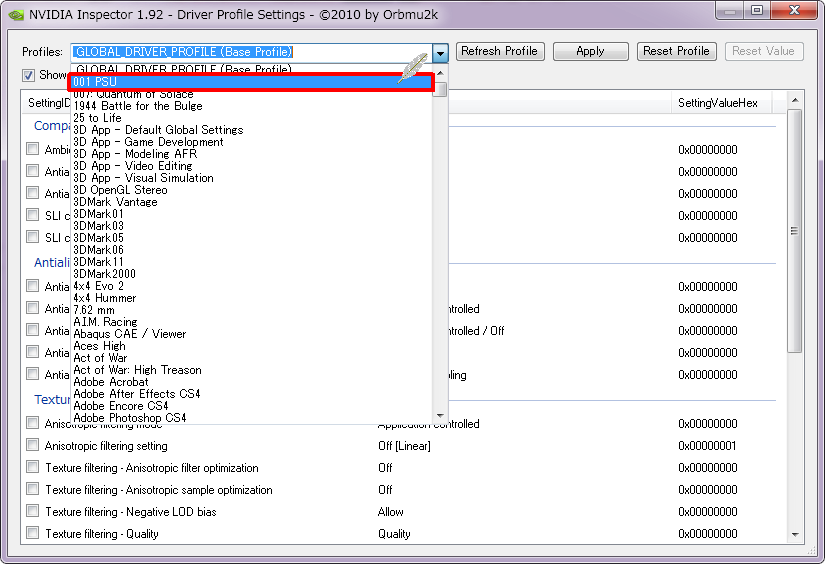Click the Reset Profile button
Image resolution: width=825 pixels, height=564 pixels.
(676, 51)
